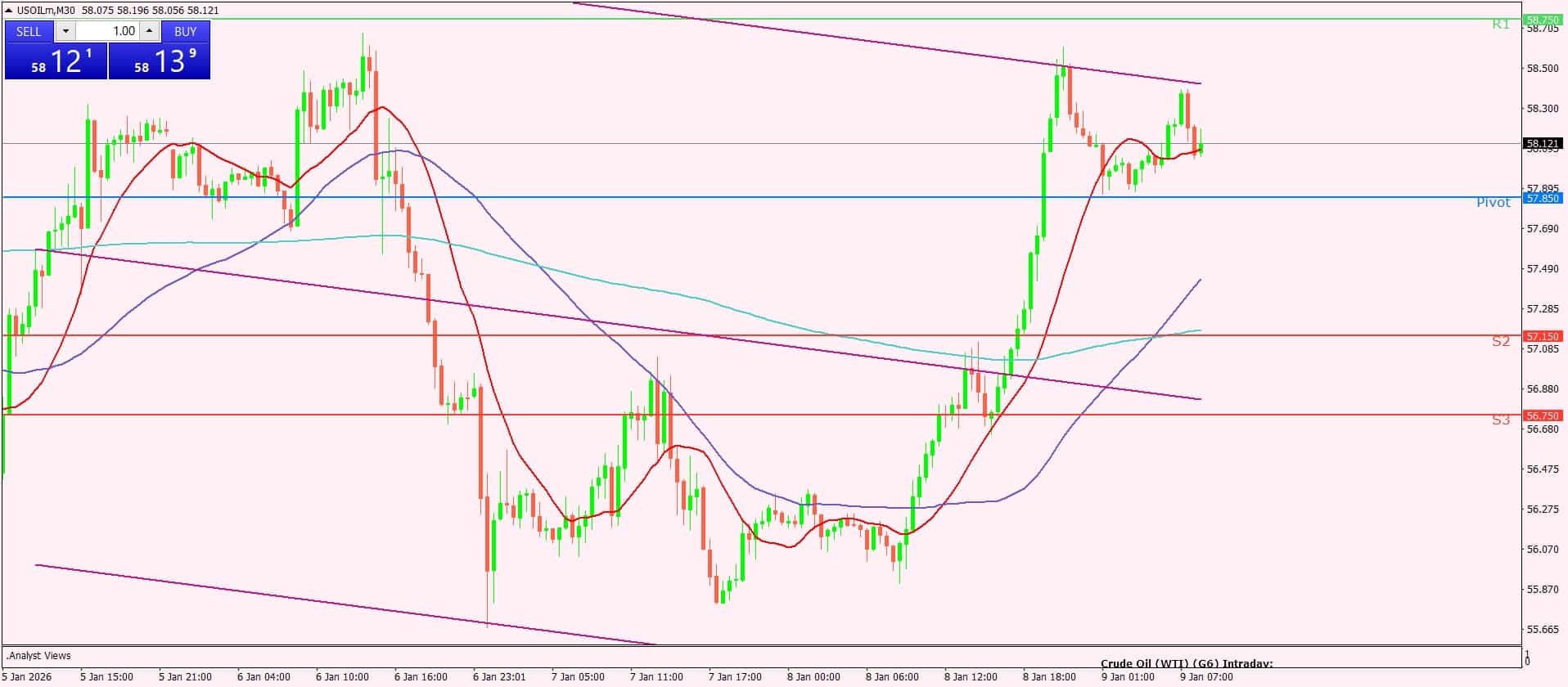
Task: Click the 7 Jan 17:00 time label
Action: point(735,676)
